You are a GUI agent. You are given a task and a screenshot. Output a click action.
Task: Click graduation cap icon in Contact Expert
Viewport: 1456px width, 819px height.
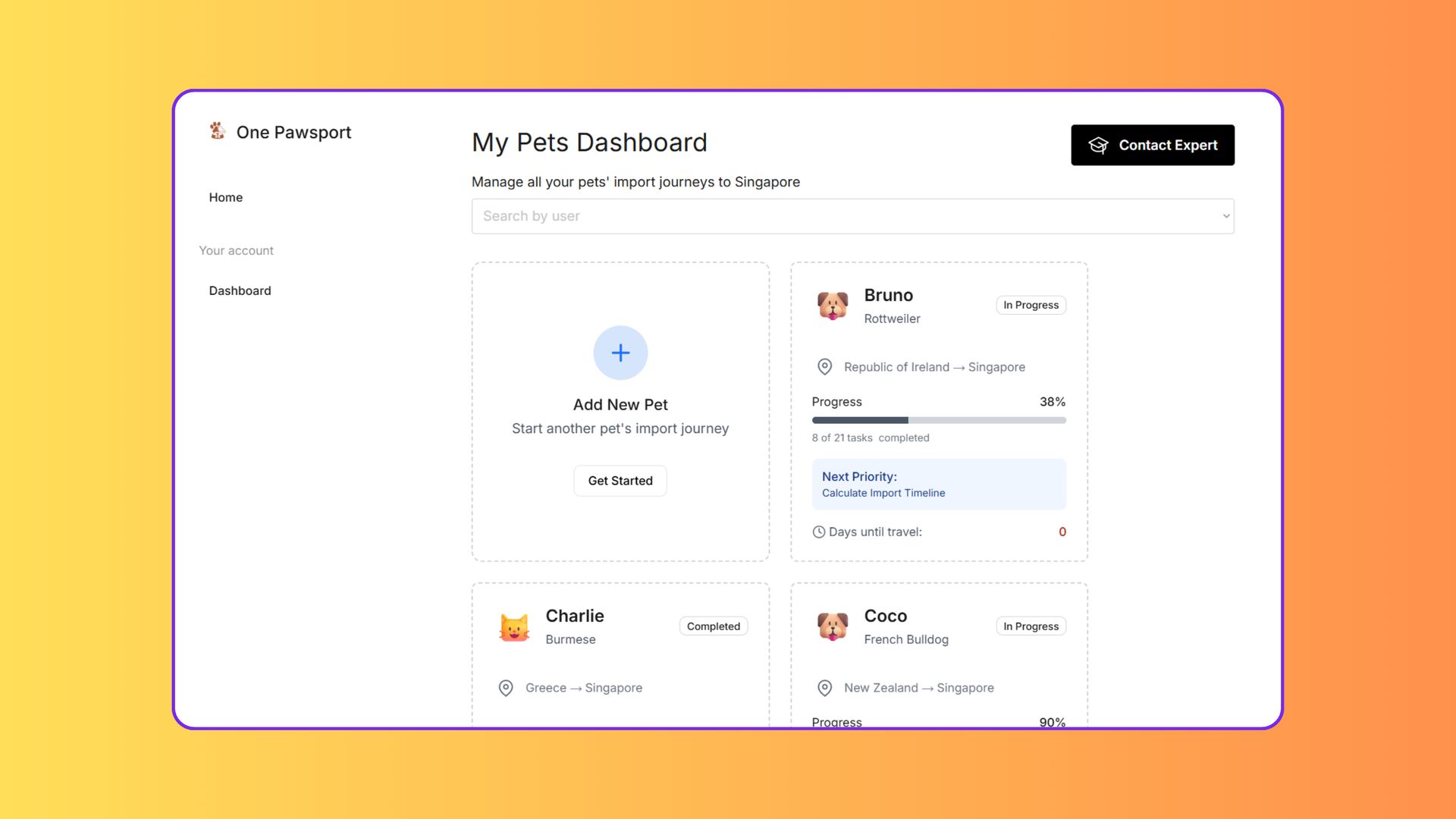pyautogui.click(x=1098, y=146)
